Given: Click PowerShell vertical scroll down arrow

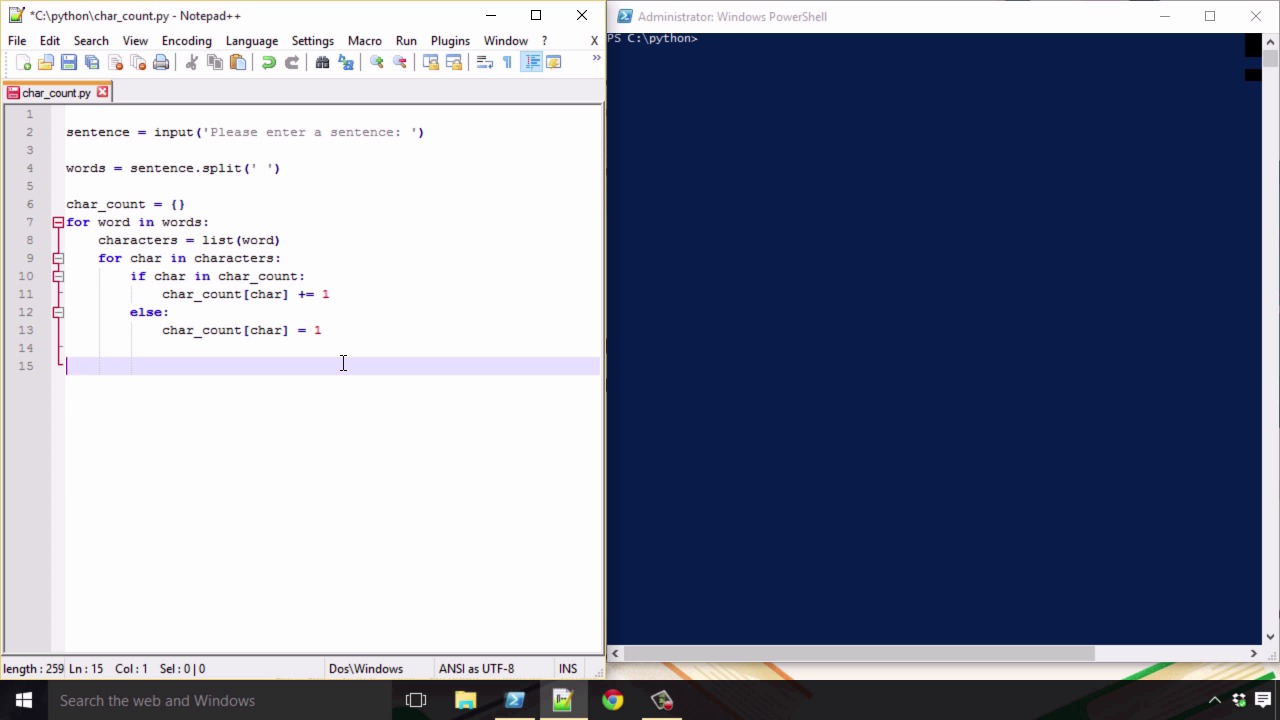Looking at the screenshot, I should pyautogui.click(x=1270, y=636).
